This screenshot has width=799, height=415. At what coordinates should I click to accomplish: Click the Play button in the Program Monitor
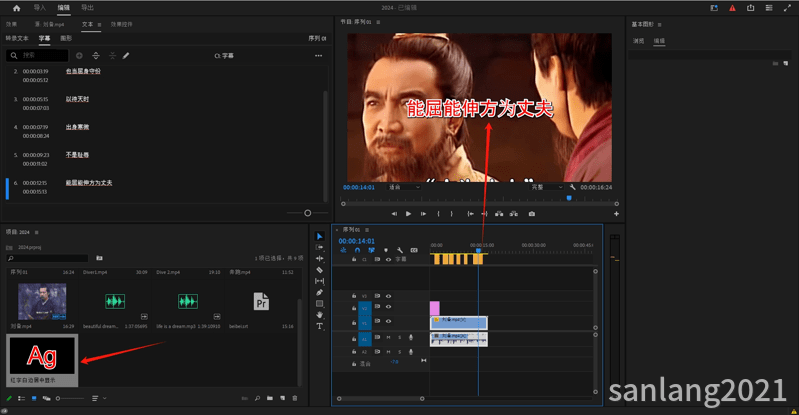coord(408,214)
